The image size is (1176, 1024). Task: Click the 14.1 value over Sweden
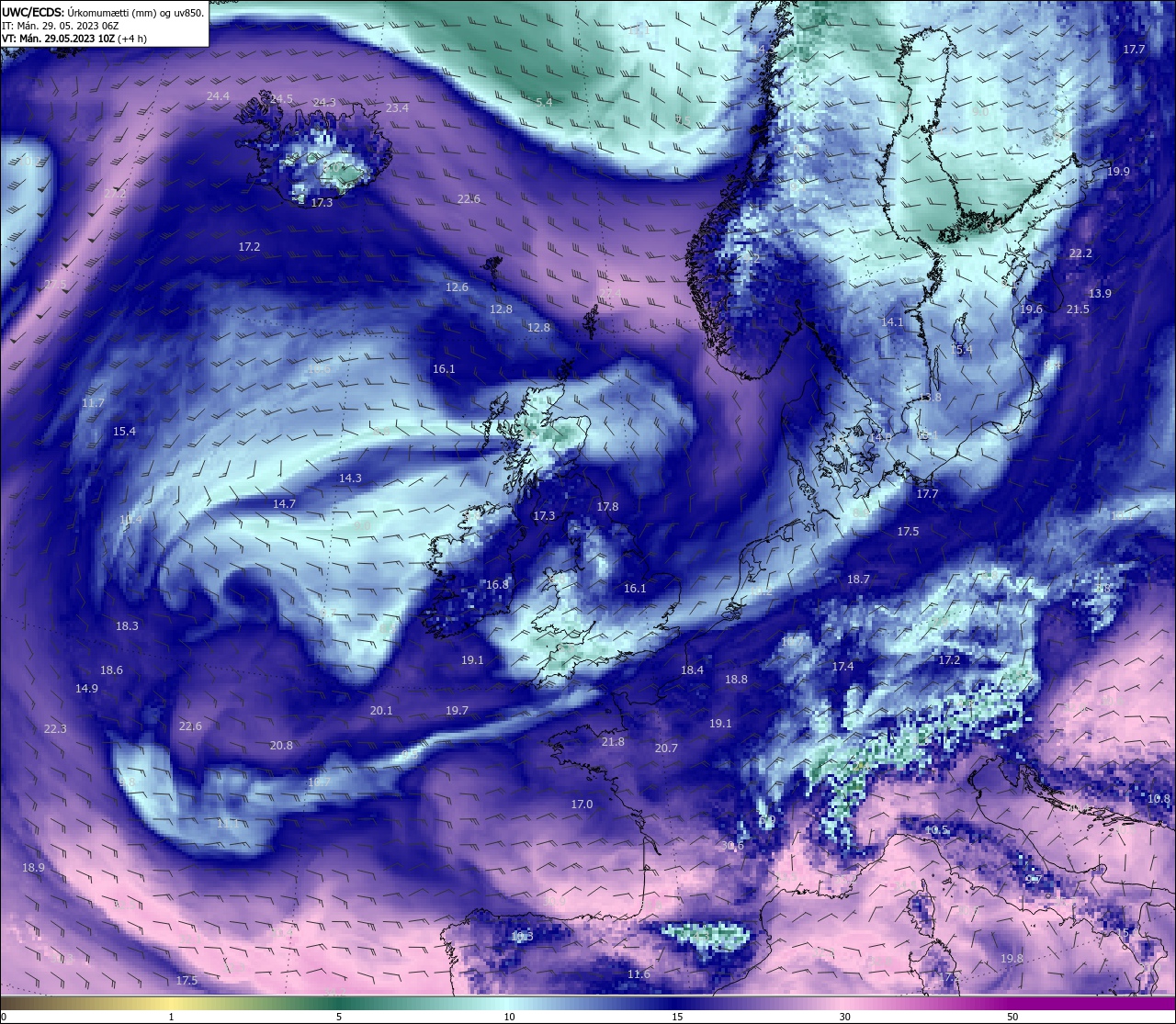892,322
